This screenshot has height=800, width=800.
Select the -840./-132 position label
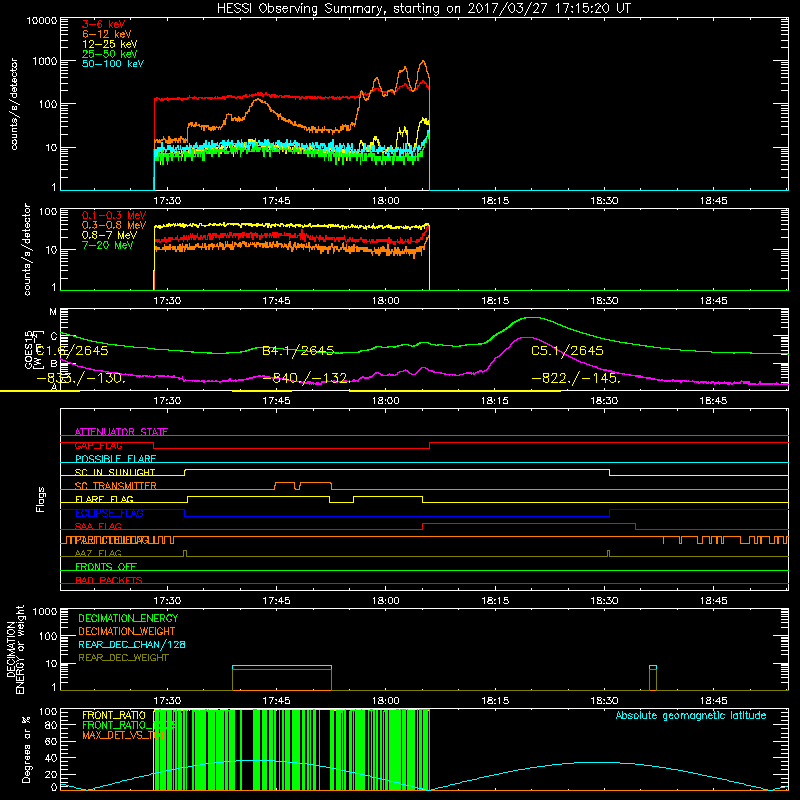pyautogui.click(x=305, y=378)
